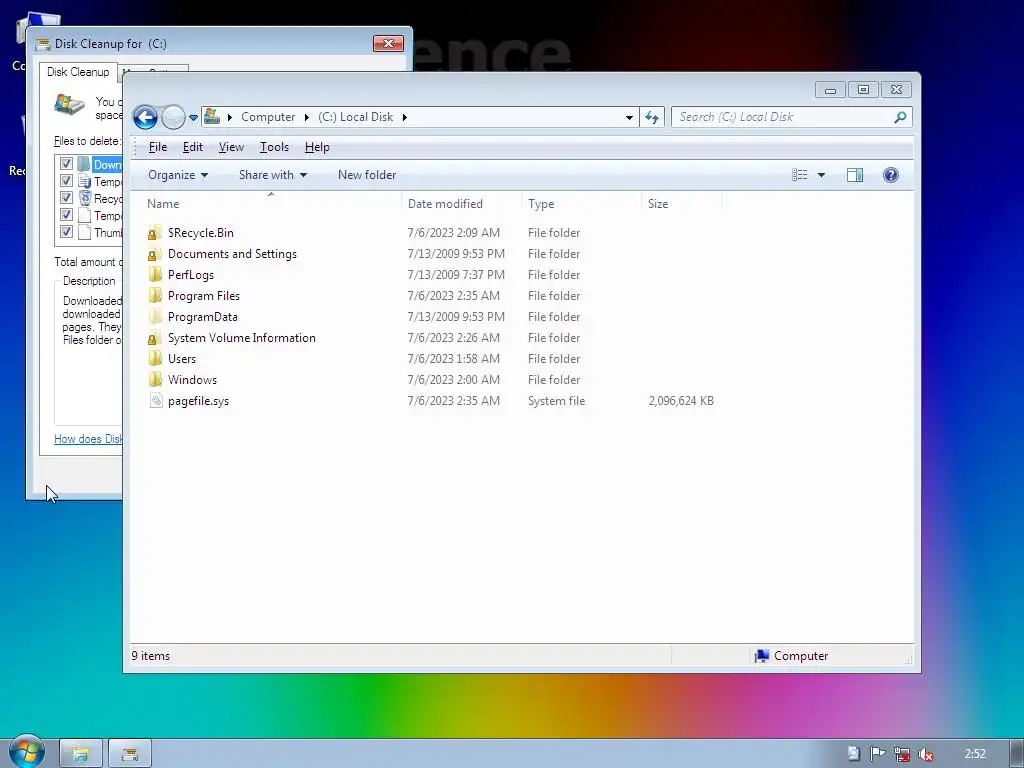Open the recent pages dropdown arrow
This screenshot has width=1024, height=768.
193,118
